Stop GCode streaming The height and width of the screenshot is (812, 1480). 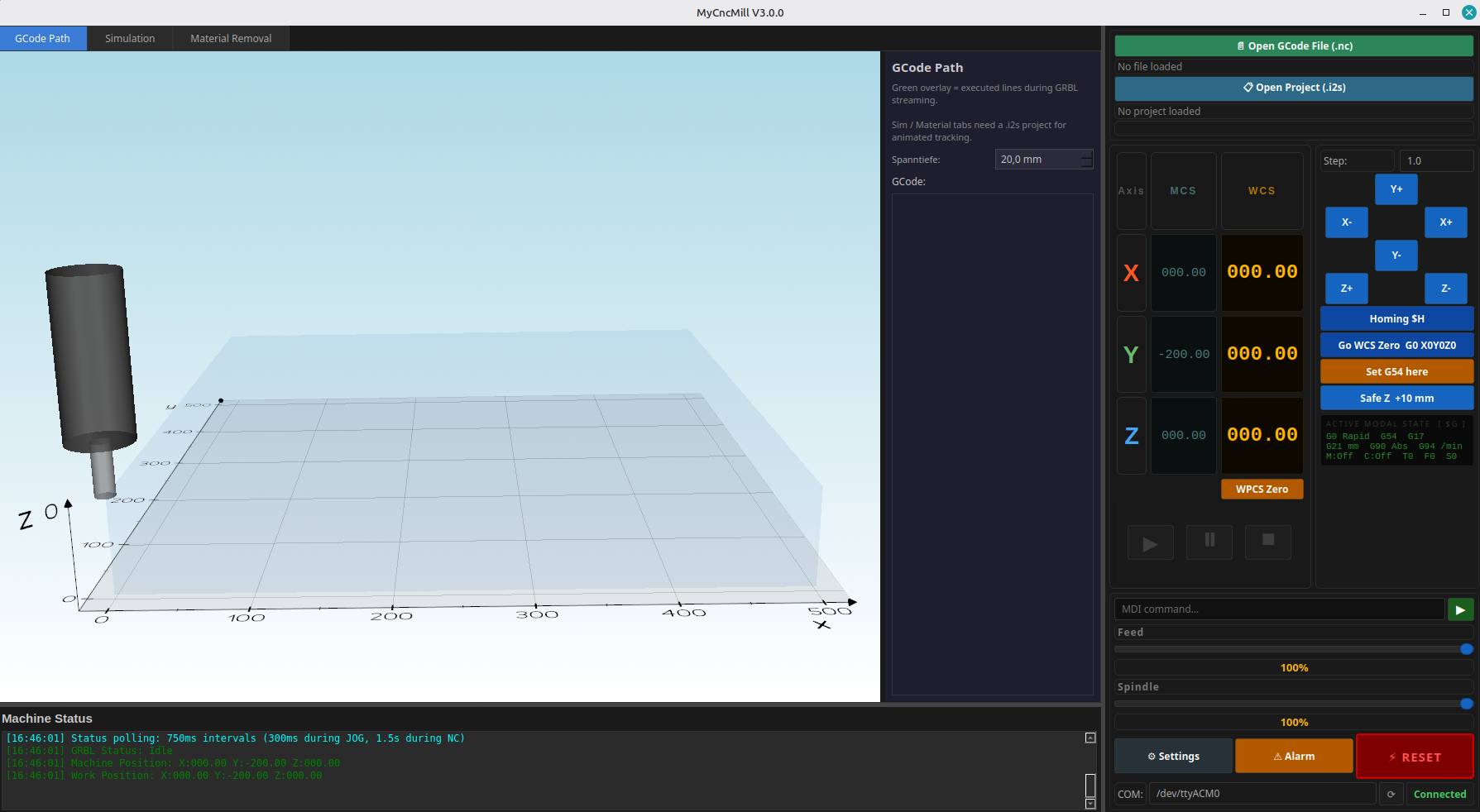[x=1268, y=542]
